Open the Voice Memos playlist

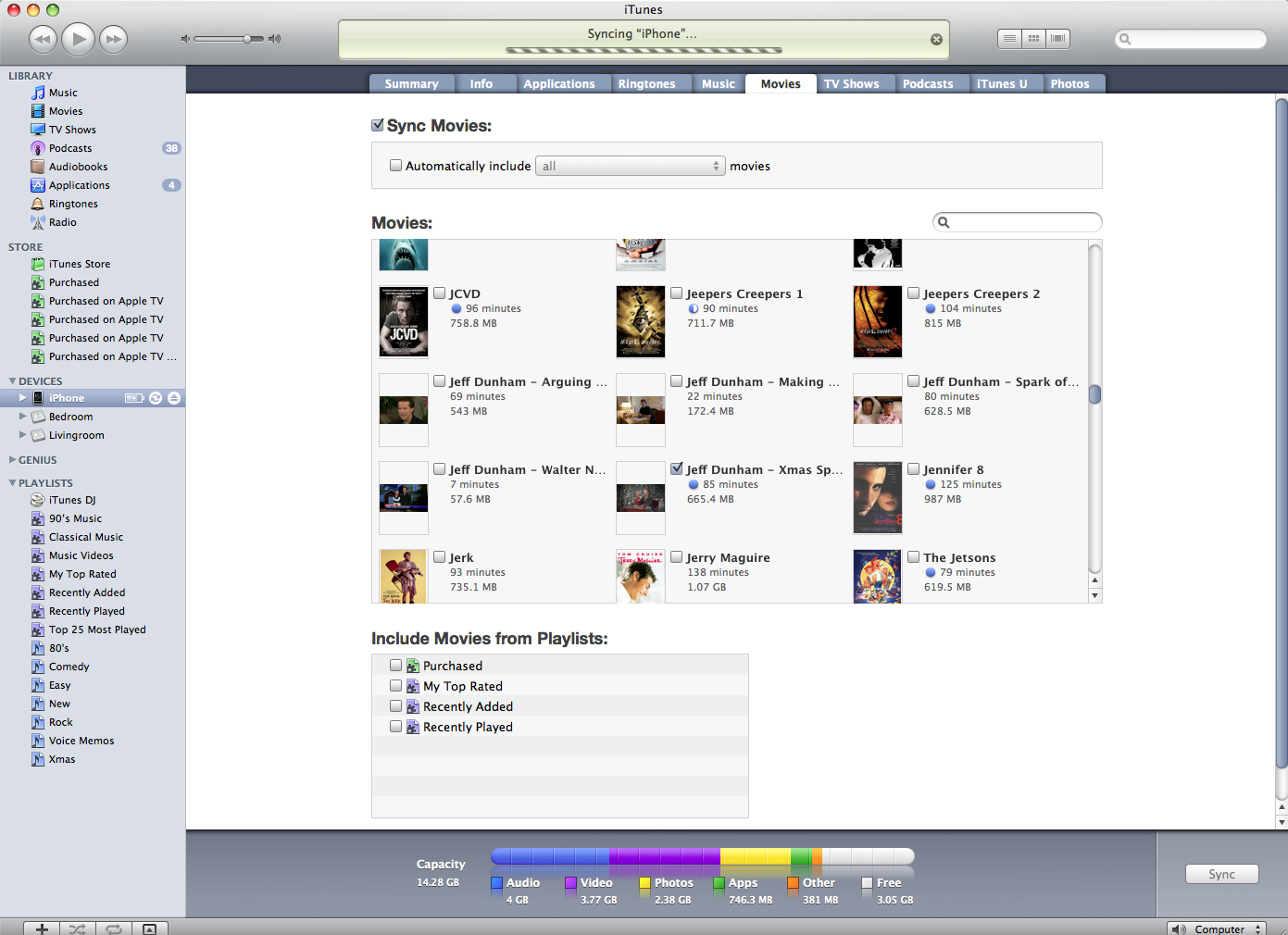point(81,741)
